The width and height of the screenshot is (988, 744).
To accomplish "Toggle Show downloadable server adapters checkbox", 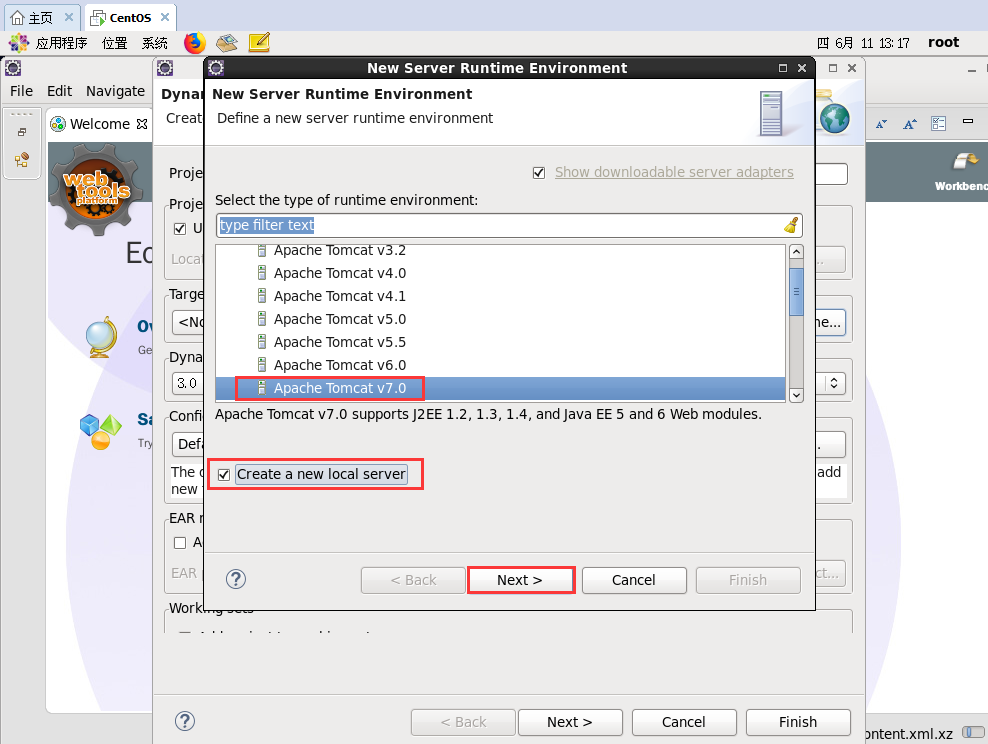I will click(539, 173).
